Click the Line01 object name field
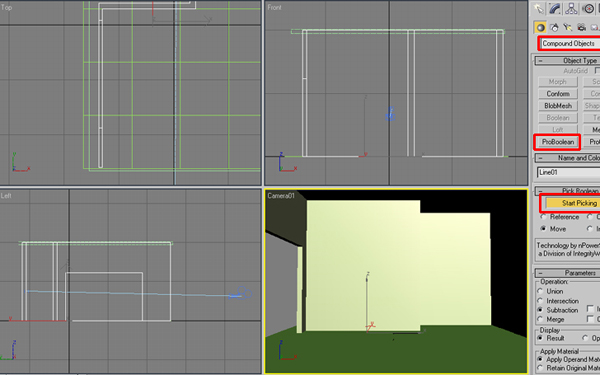The height and width of the screenshot is (375, 600). point(569,172)
